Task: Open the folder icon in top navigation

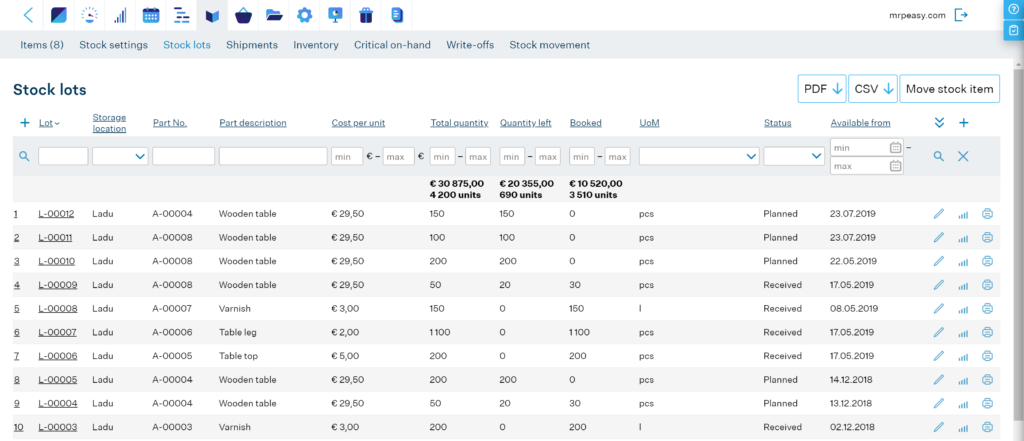Action: click(x=274, y=15)
